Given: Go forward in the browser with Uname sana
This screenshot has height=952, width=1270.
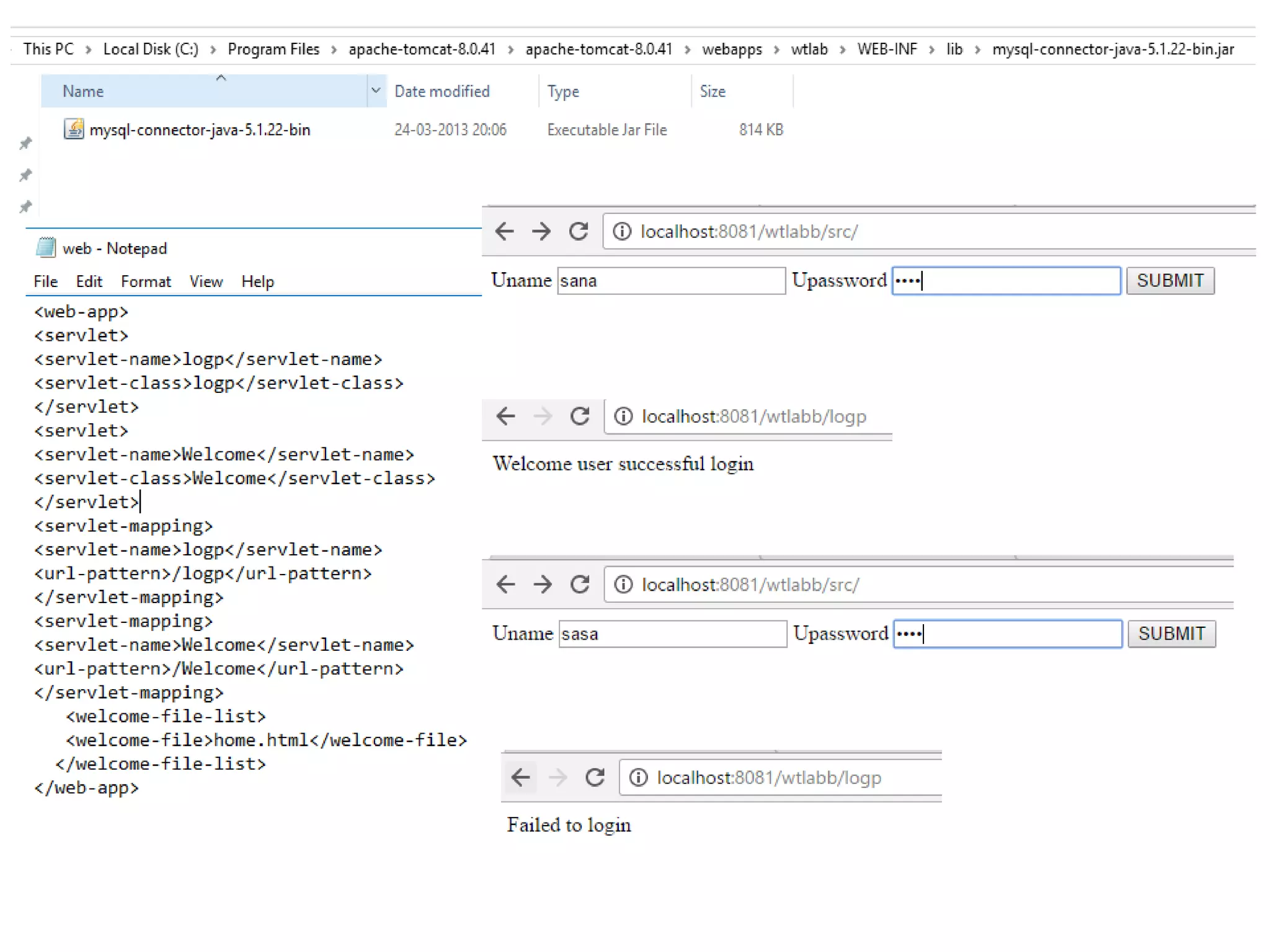Looking at the screenshot, I should point(541,231).
